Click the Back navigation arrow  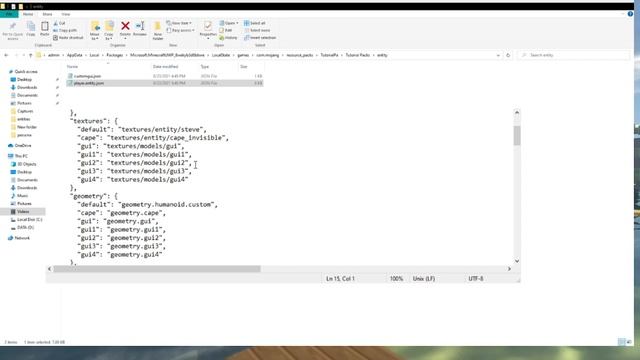tap(6, 55)
